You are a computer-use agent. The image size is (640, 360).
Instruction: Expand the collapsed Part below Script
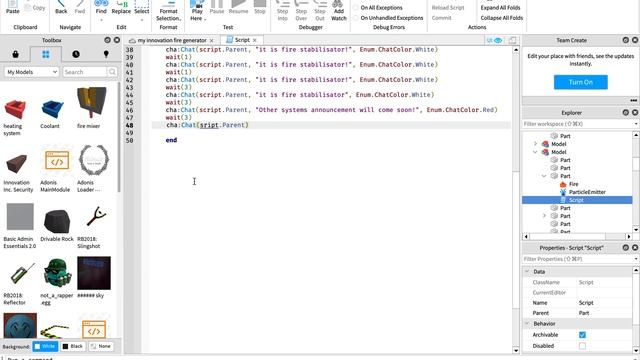(544, 216)
